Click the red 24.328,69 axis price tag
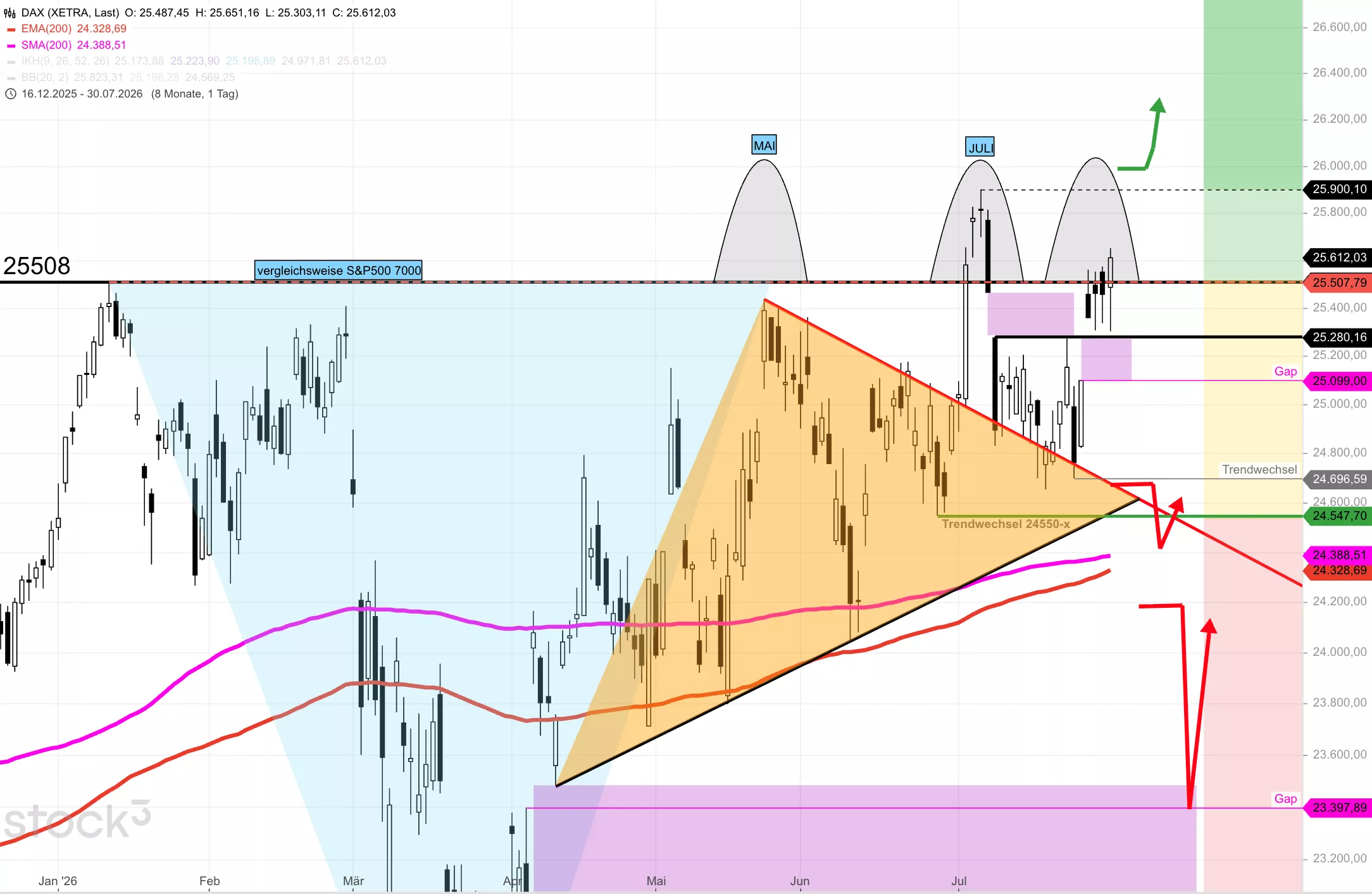Image resolution: width=1372 pixels, height=894 pixels. [x=1338, y=570]
